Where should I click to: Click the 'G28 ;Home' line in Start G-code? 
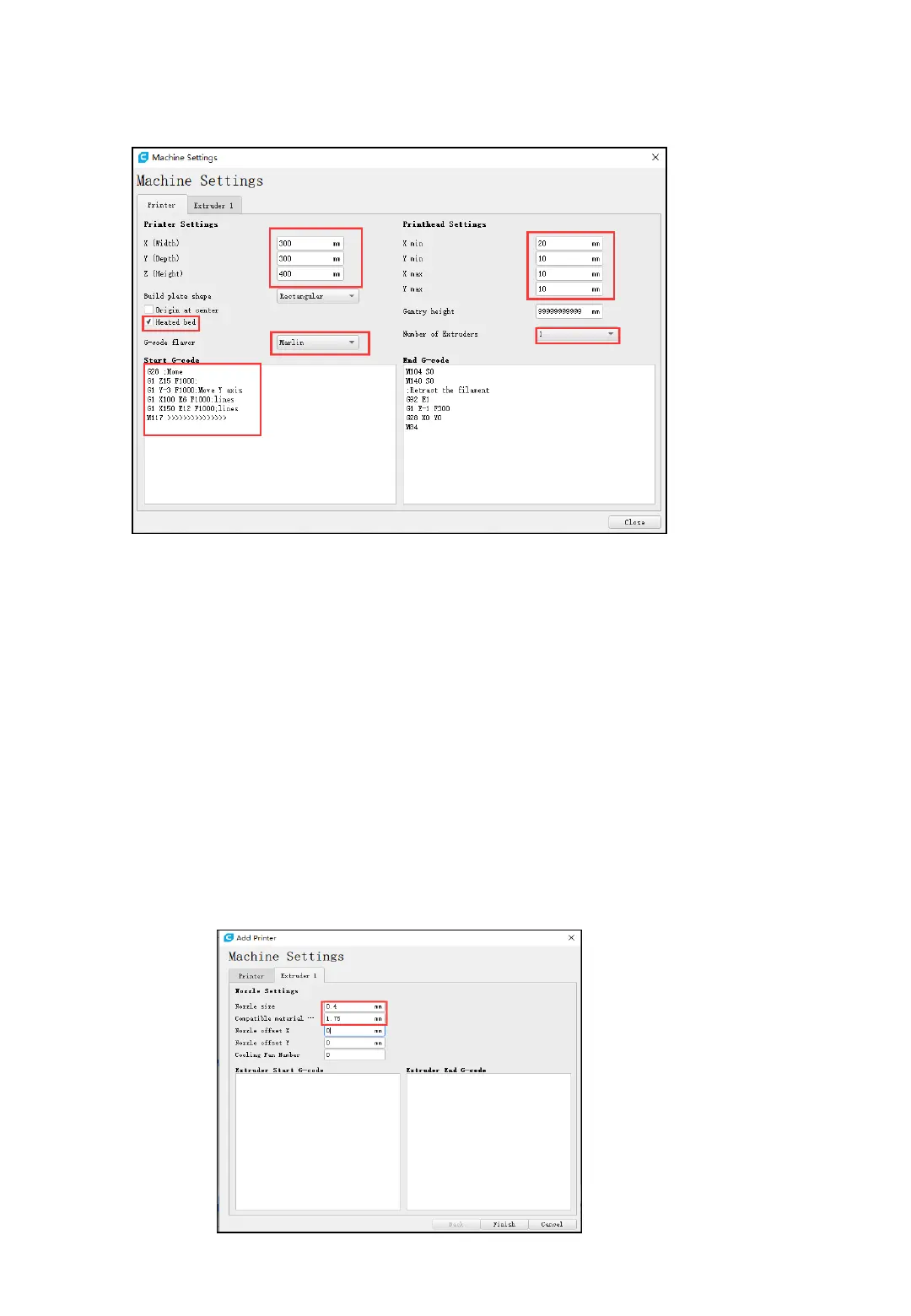click(x=165, y=372)
